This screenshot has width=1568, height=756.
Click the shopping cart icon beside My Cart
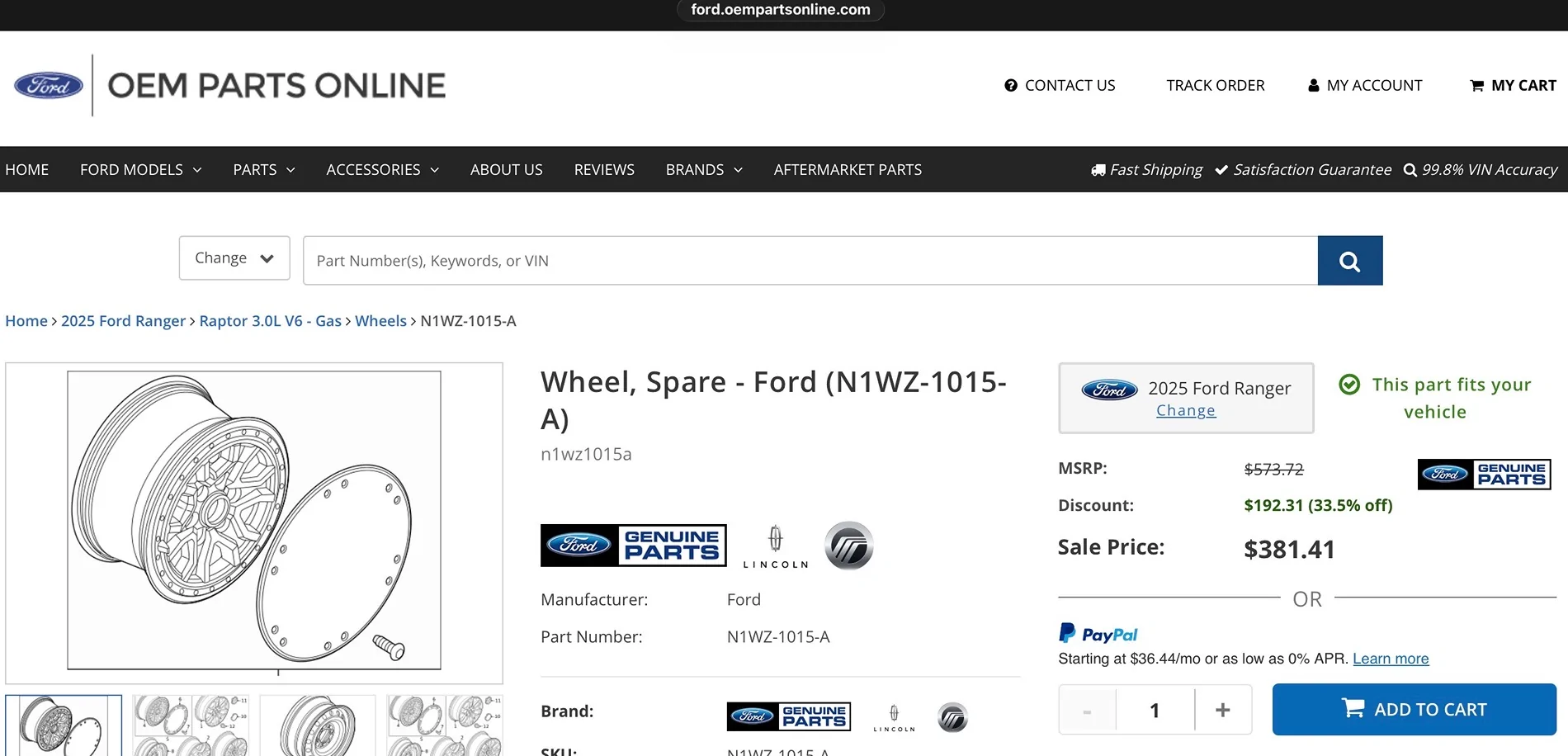click(x=1477, y=85)
